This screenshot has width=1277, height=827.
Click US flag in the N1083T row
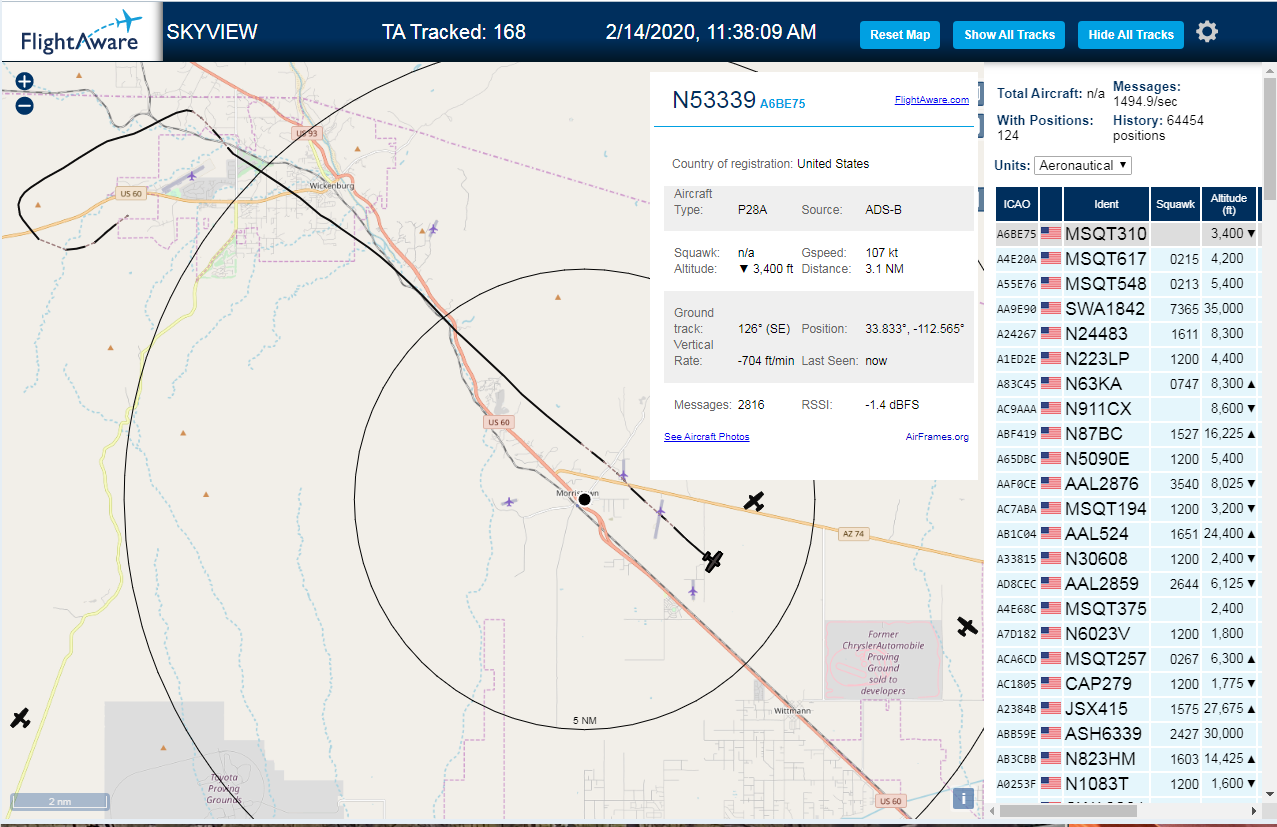point(1050,784)
